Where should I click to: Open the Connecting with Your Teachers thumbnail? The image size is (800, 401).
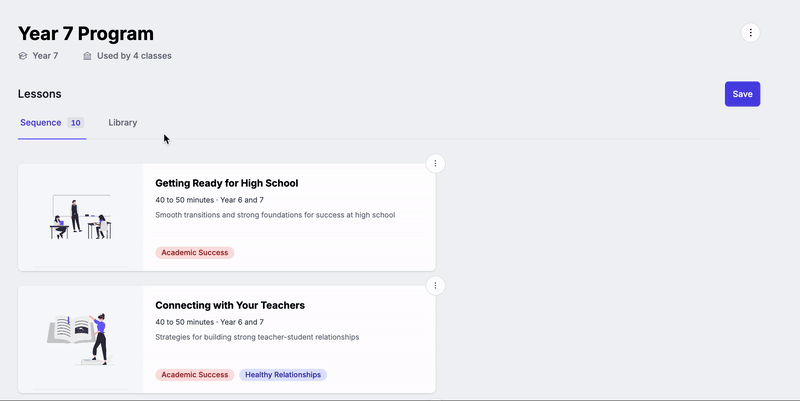pyautogui.click(x=81, y=339)
